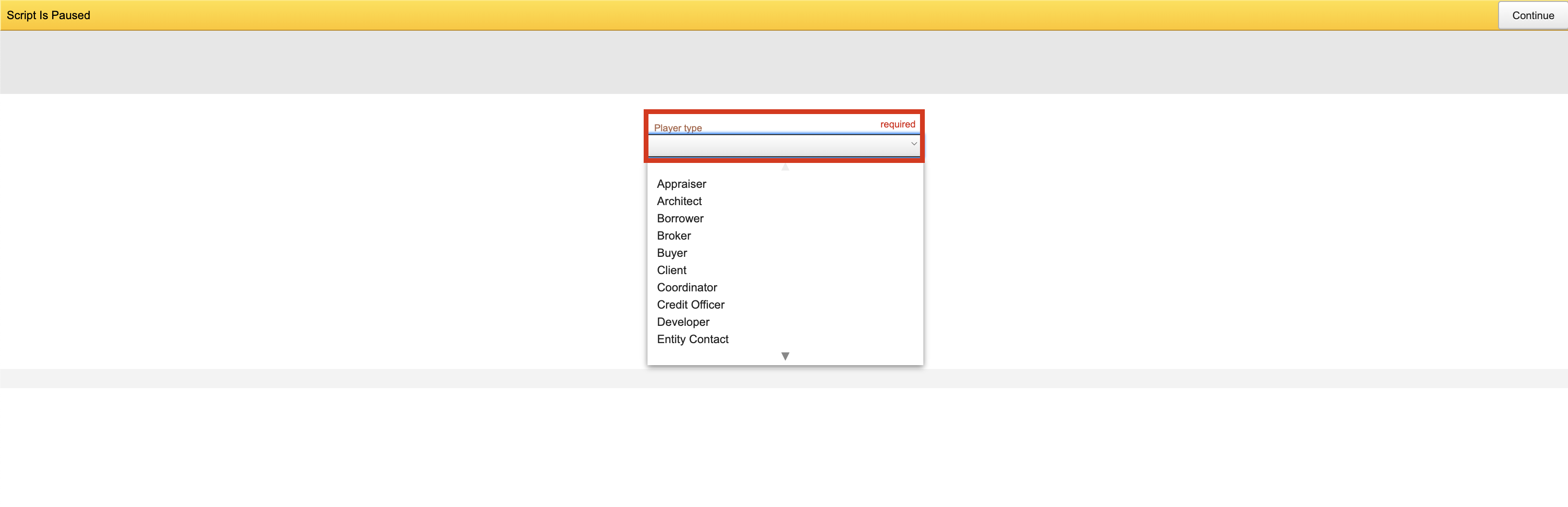Click the Continue button

pos(1532,15)
